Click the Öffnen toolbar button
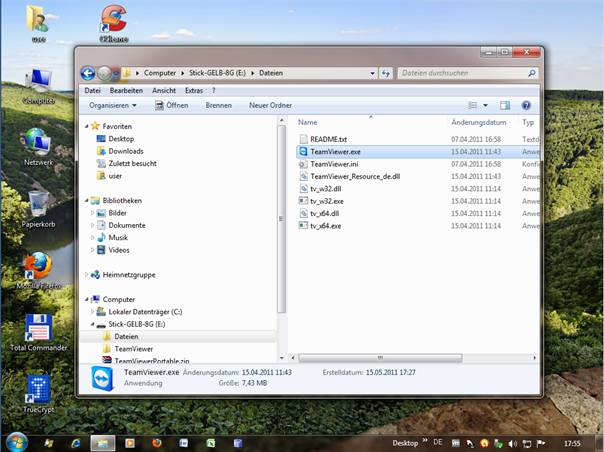This screenshot has width=604, height=452. coord(172,105)
